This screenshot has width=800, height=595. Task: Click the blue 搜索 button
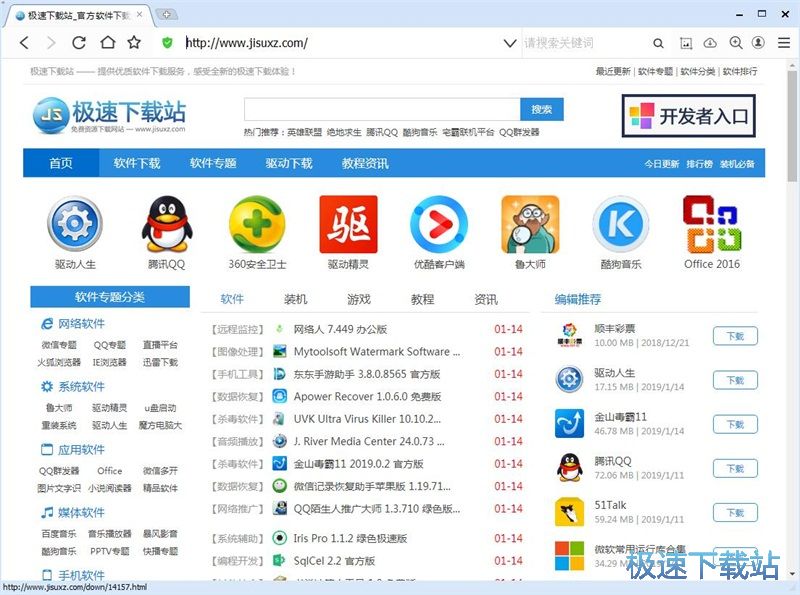click(542, 109)
